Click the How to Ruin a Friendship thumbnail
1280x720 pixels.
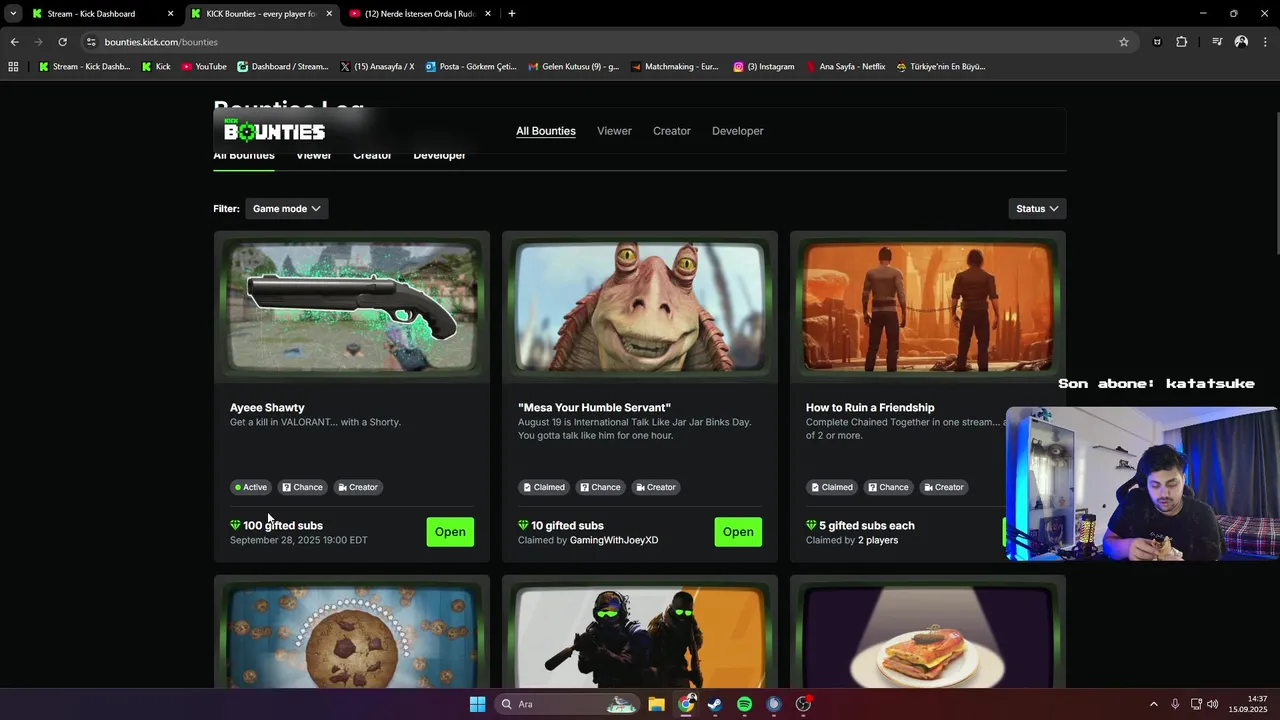point(928,307)
